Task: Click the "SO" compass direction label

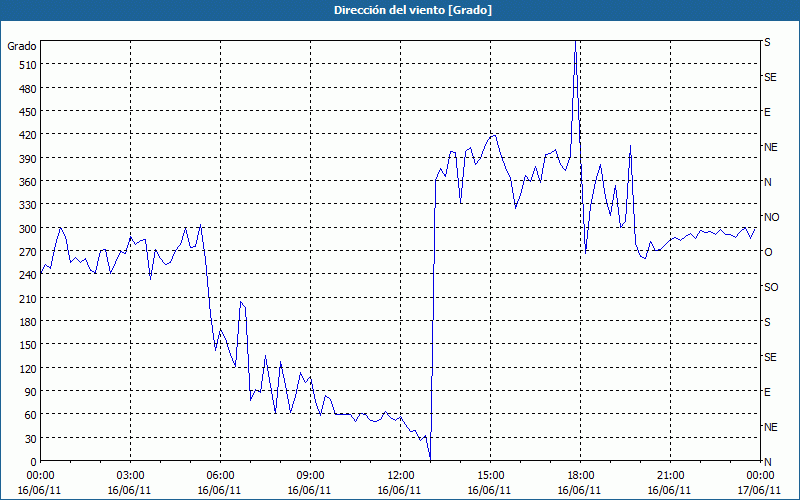Action: click(x=771, y=287)
